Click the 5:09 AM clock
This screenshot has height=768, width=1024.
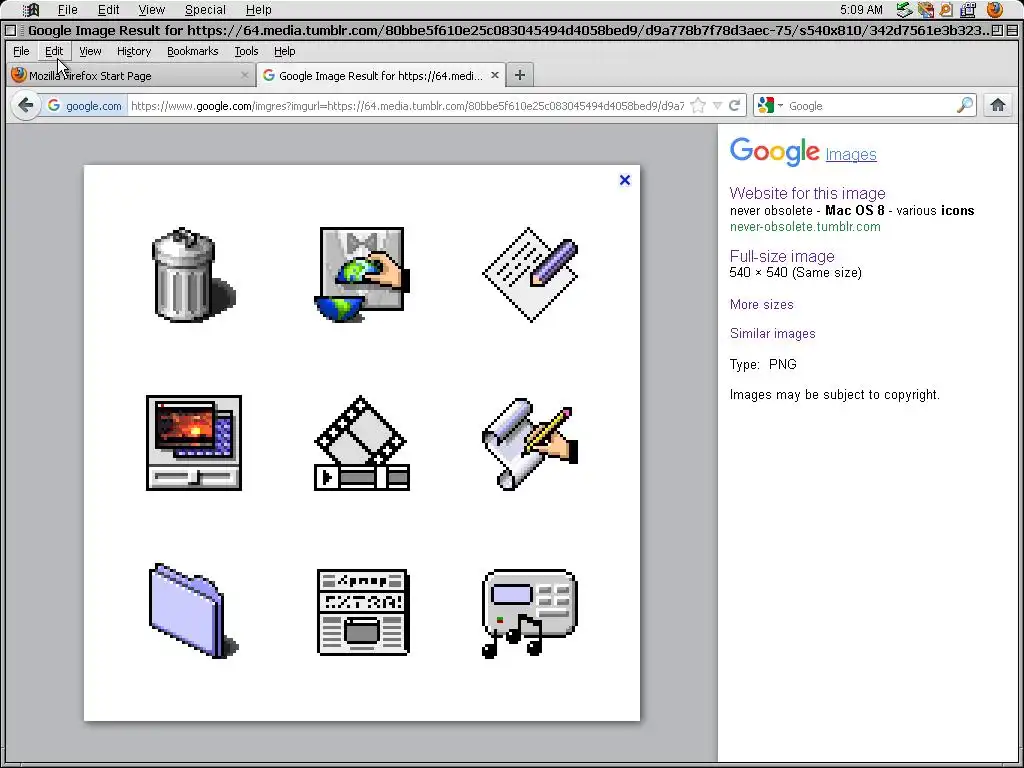[x=861, y=10]
